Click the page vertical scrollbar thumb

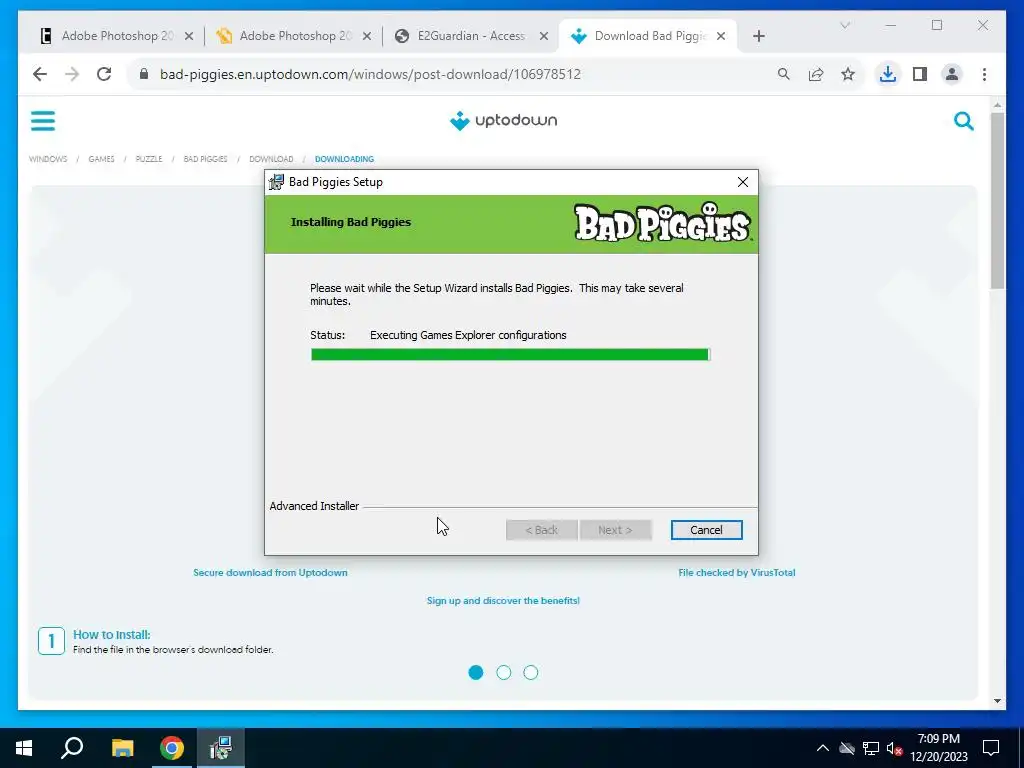point(997,200)
